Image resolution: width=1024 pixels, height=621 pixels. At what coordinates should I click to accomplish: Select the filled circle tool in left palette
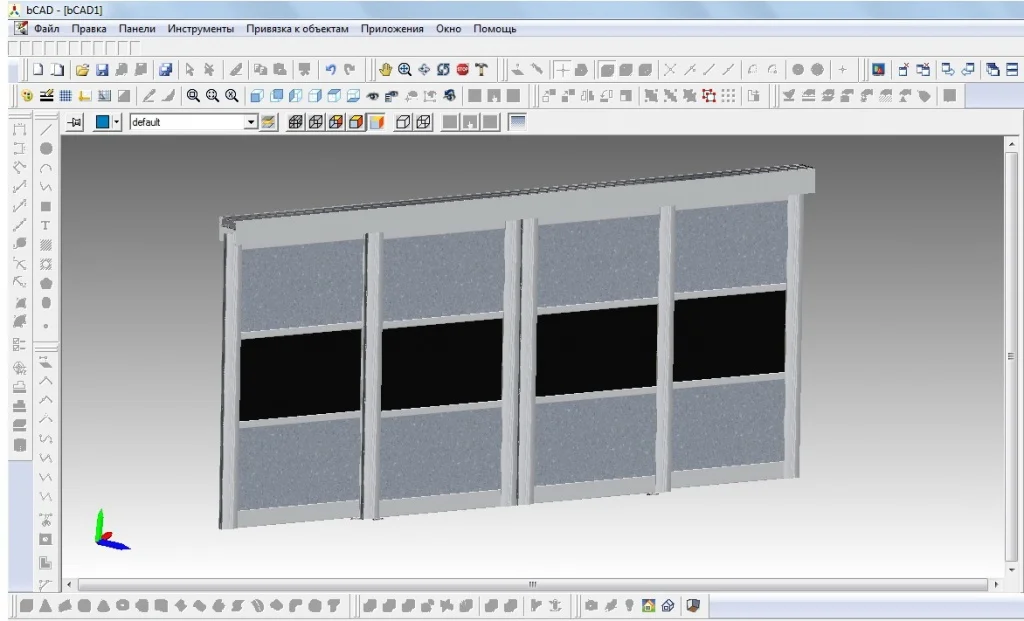pos(46,148)
